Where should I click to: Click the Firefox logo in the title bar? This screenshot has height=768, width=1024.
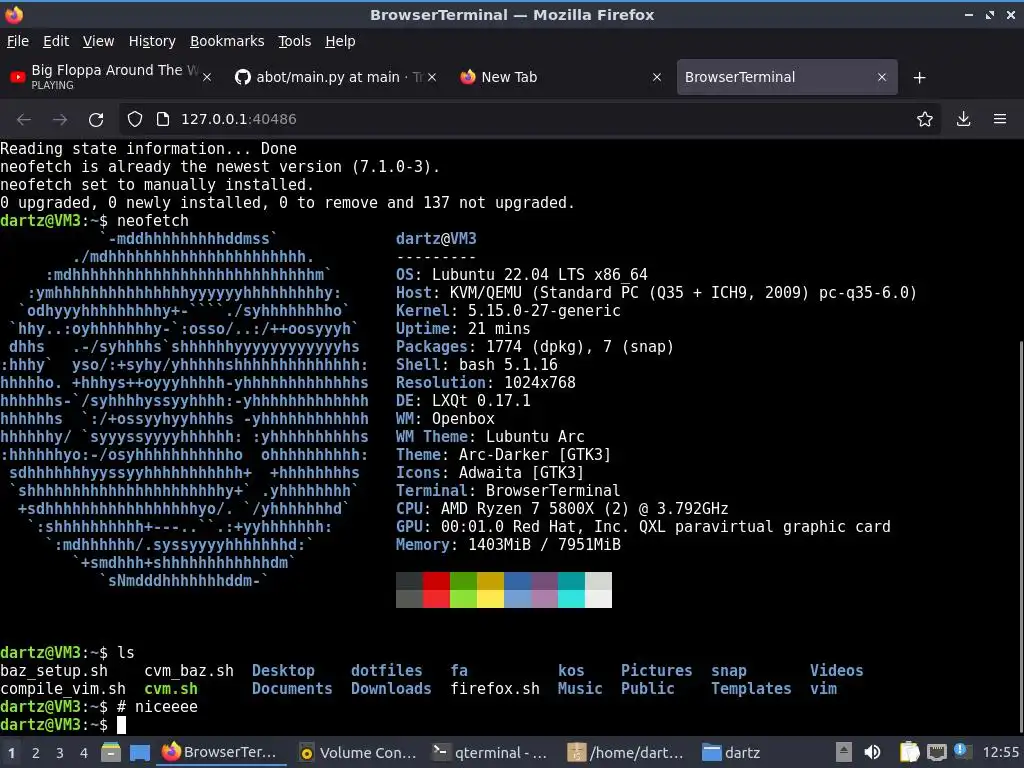(x=14, y=14)
